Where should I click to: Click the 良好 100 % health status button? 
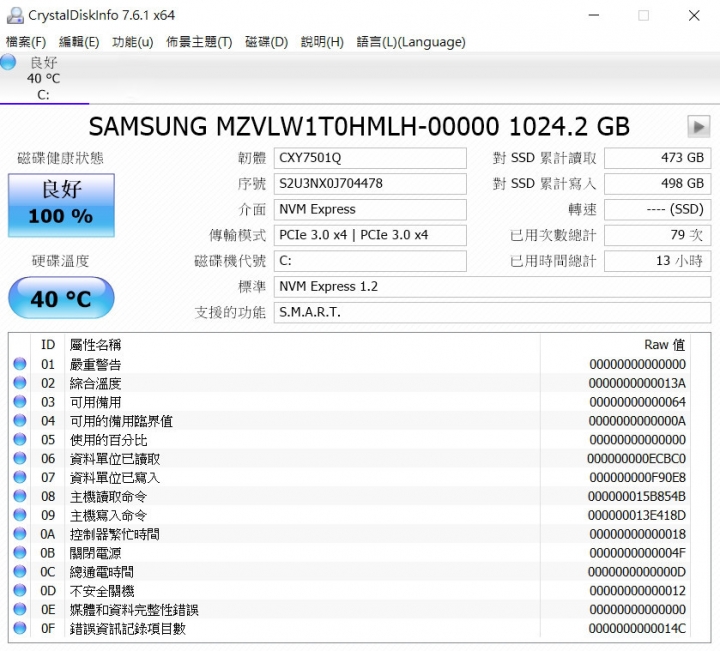61,205
